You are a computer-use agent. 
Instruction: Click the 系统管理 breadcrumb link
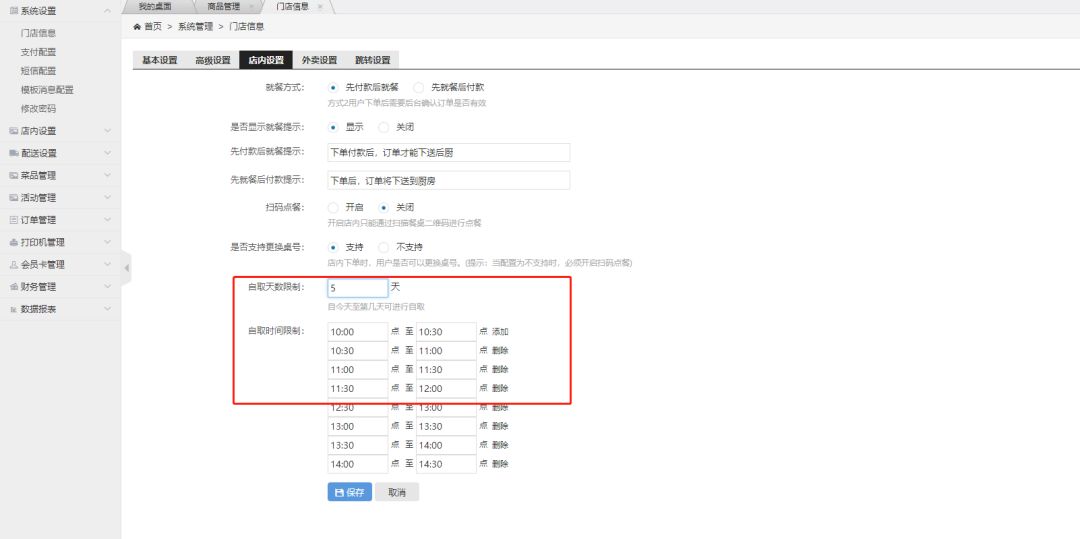(196, 27)
